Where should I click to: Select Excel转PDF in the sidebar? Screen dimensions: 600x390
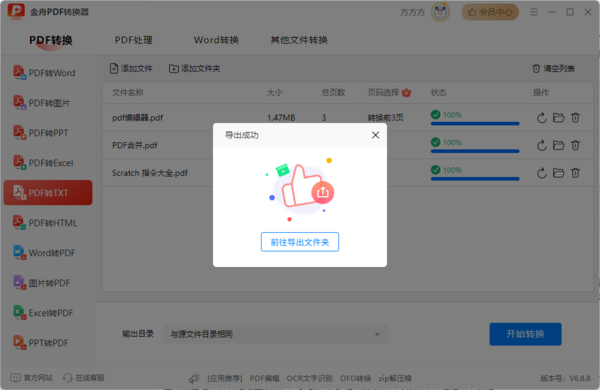click(x=48, y=313)
